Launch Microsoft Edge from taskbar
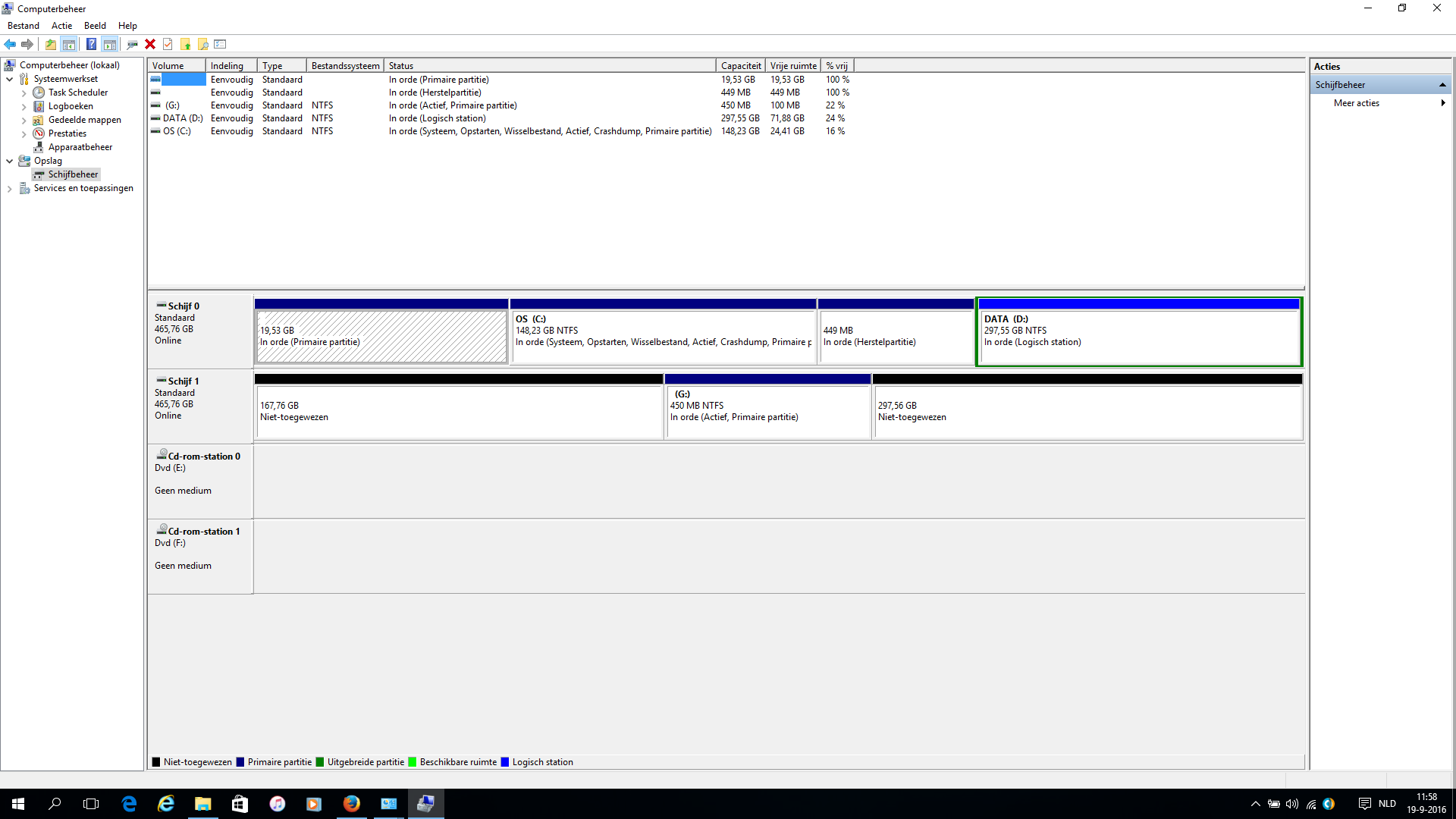 [129, 804]
